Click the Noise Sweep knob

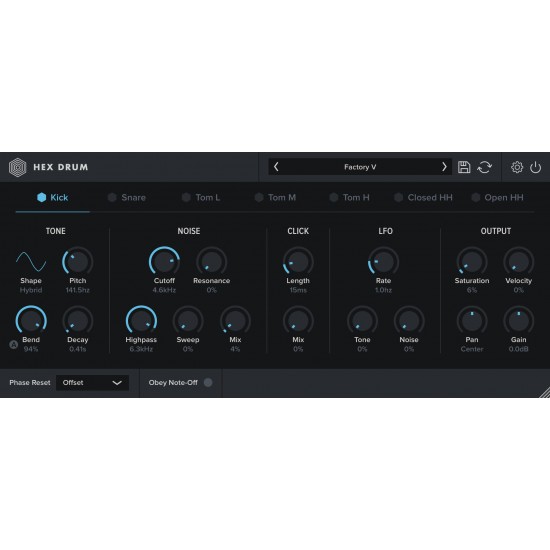(x=188, y=321)
